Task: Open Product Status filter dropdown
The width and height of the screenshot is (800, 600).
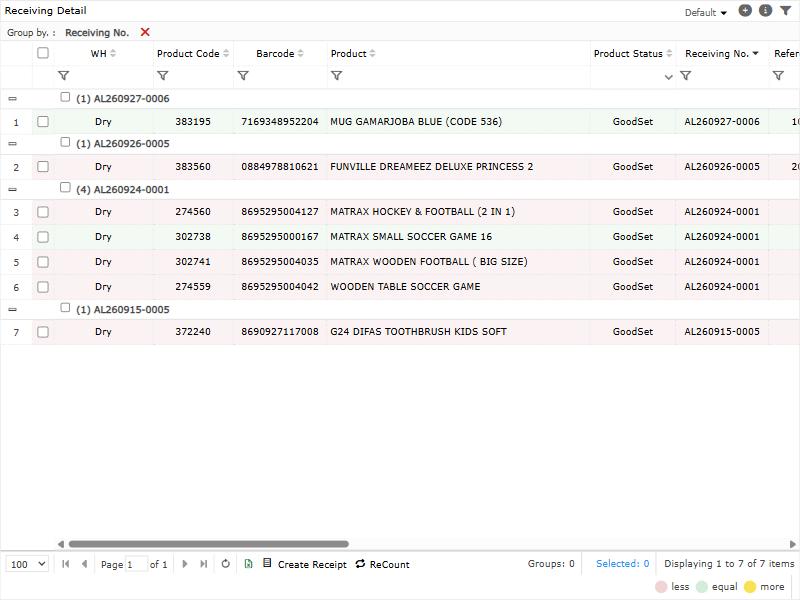Action: (668, 77)
